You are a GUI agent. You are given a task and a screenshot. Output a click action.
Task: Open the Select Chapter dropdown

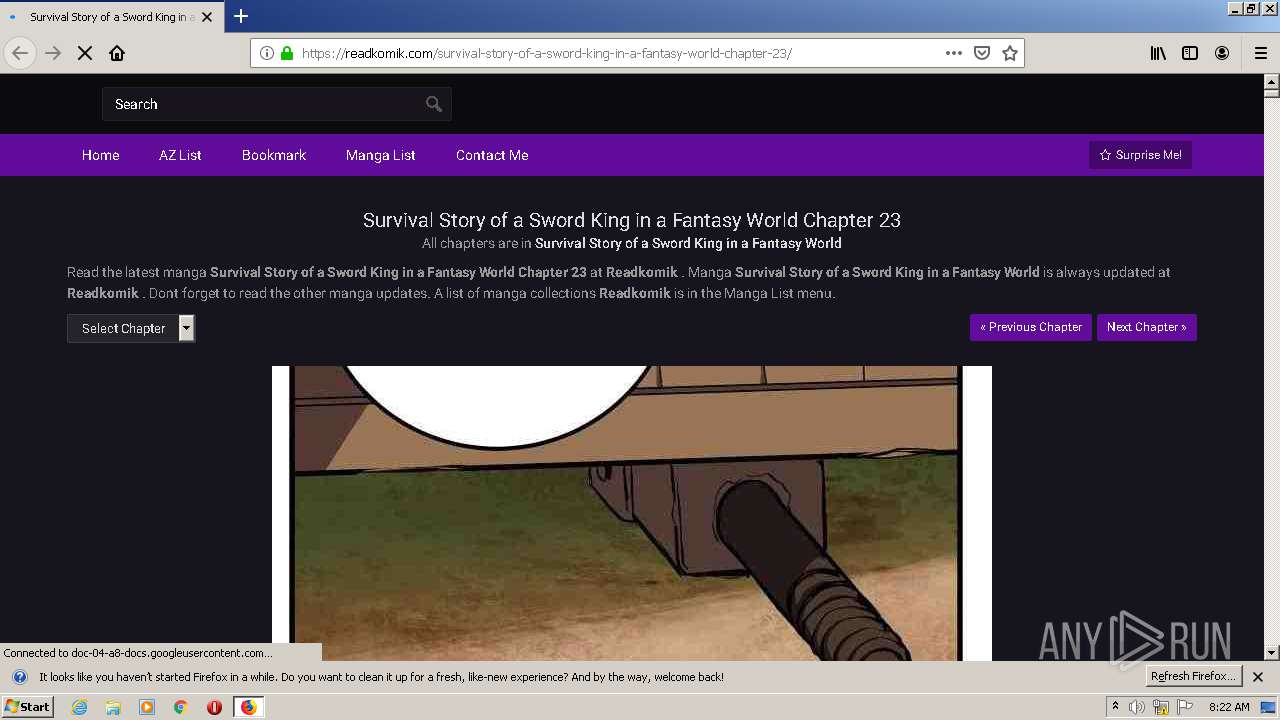[131, 328]
